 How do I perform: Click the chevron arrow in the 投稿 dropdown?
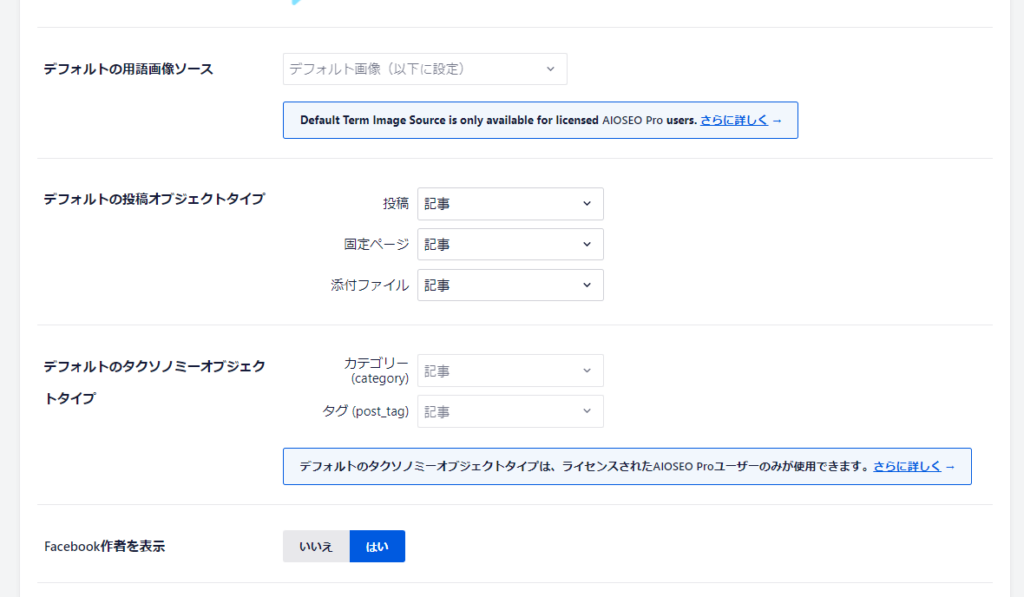click(x=587, y=204)
